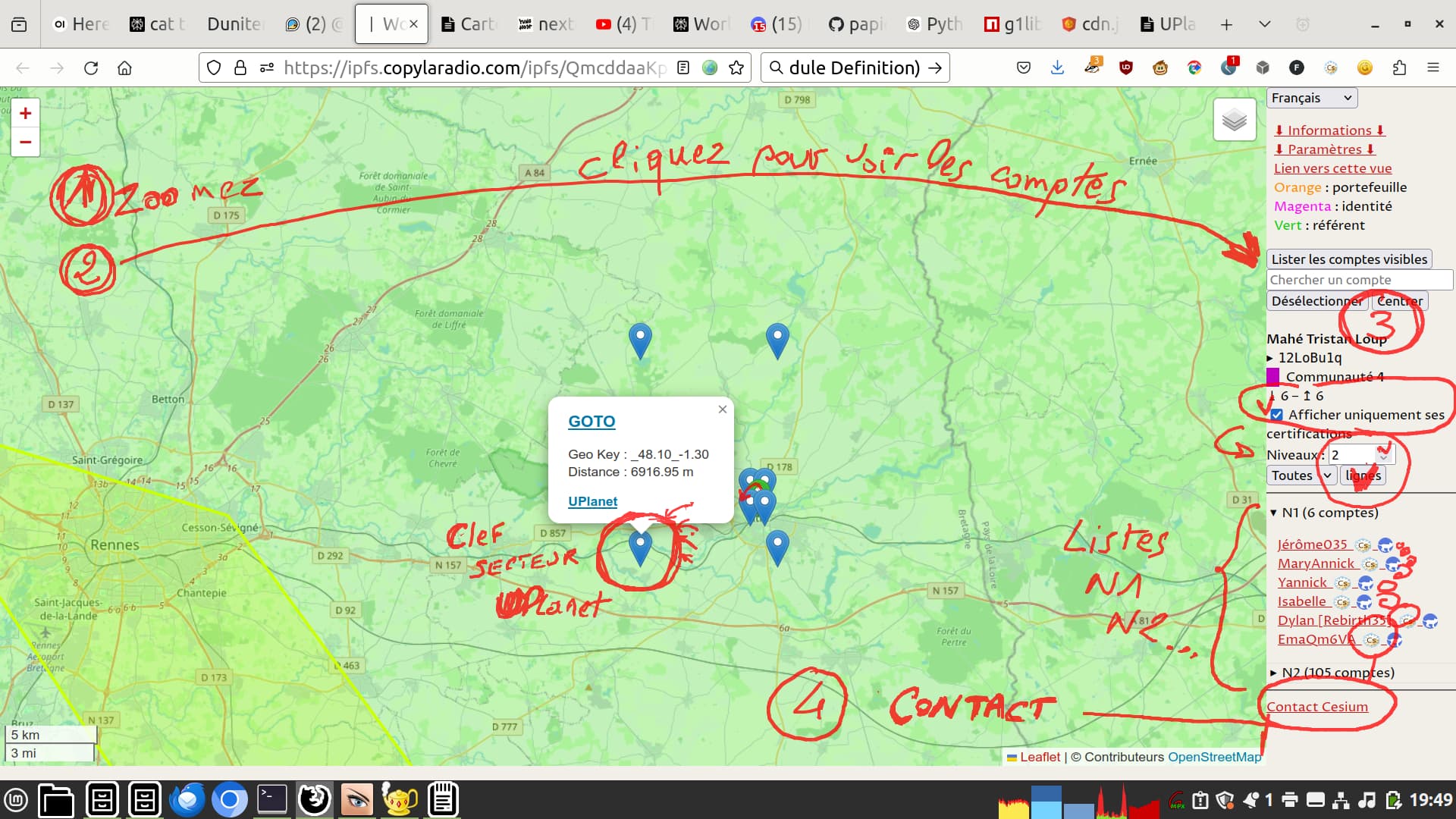
Task: Open the Contact Cesium link
Action: [x=1317, y=707]
